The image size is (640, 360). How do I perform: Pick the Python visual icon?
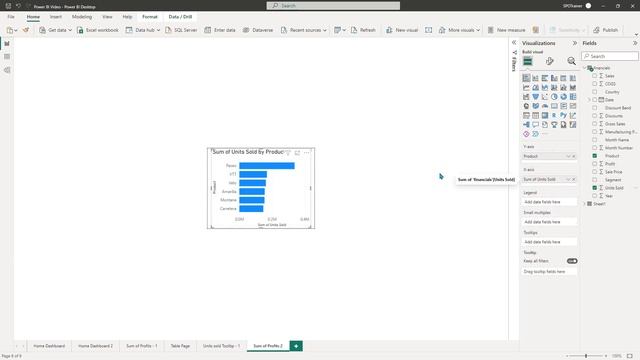pos(564,116)
